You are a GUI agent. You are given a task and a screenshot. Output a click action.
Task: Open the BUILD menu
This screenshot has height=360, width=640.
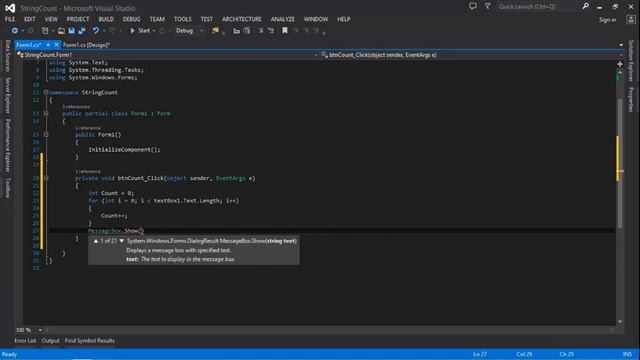106,19
